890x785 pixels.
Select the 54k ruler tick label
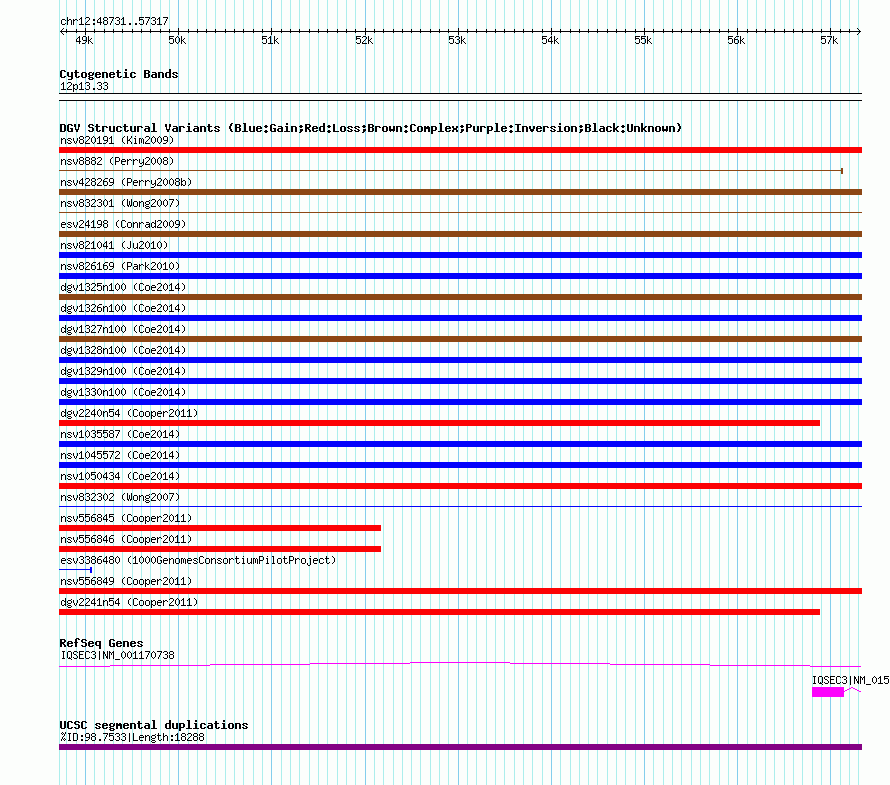coord(550,40)
